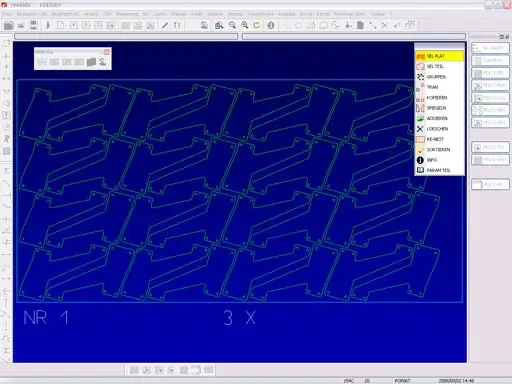Click the save diskette icon in toolbar
Viewport: 512px width, 384px height.
[33, 25]
